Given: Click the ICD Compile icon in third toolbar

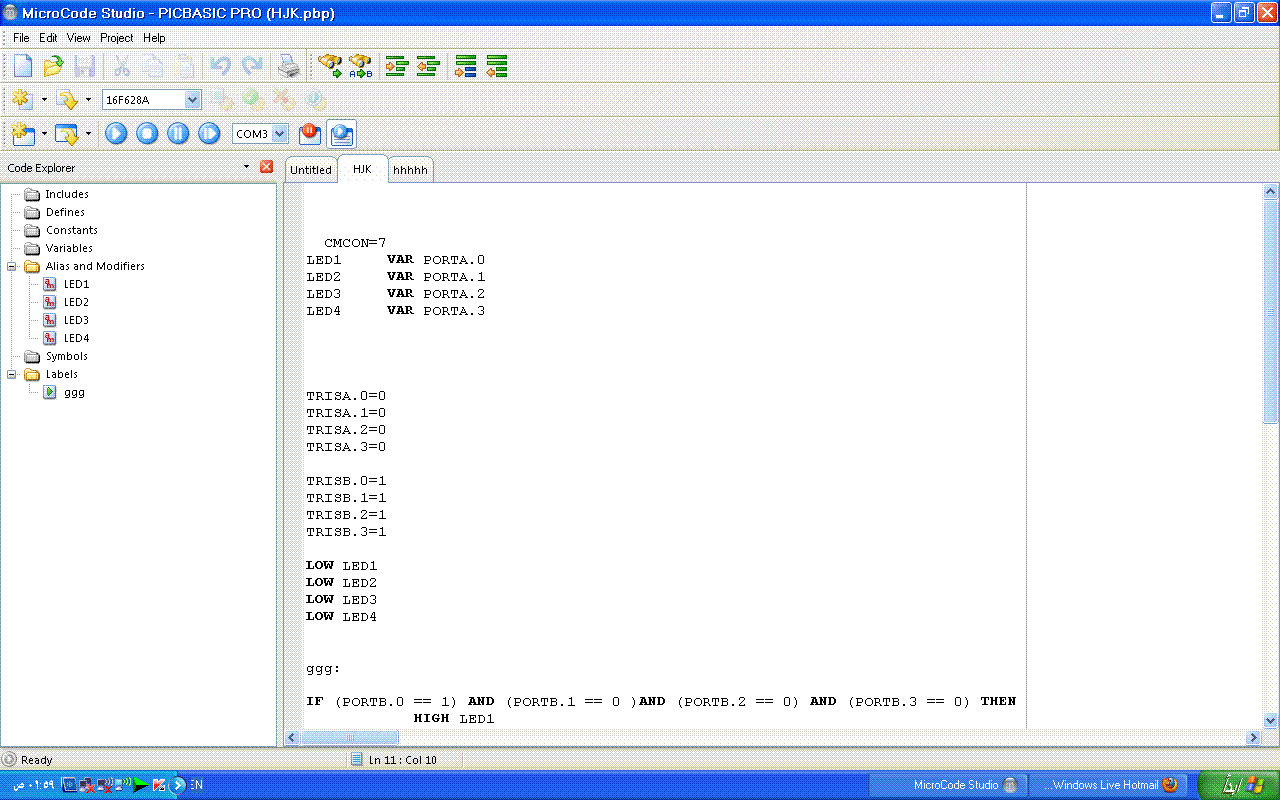Looking at the screenshot, I should coord(22,133).
